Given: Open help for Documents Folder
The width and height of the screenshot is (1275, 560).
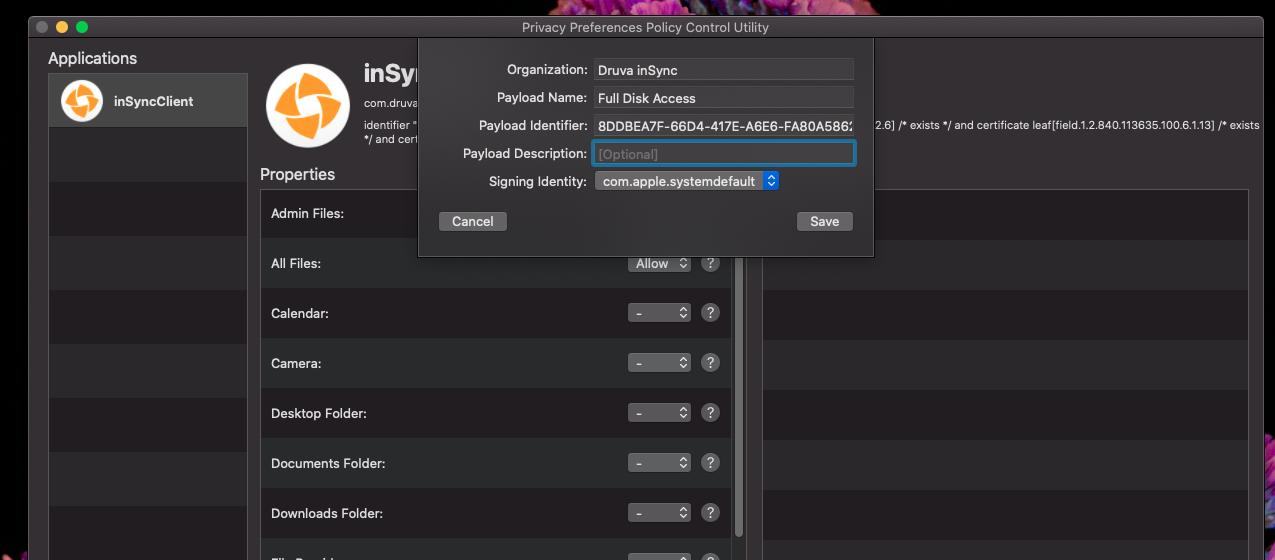Looking at the screenshot, I should tap(710, 463).
